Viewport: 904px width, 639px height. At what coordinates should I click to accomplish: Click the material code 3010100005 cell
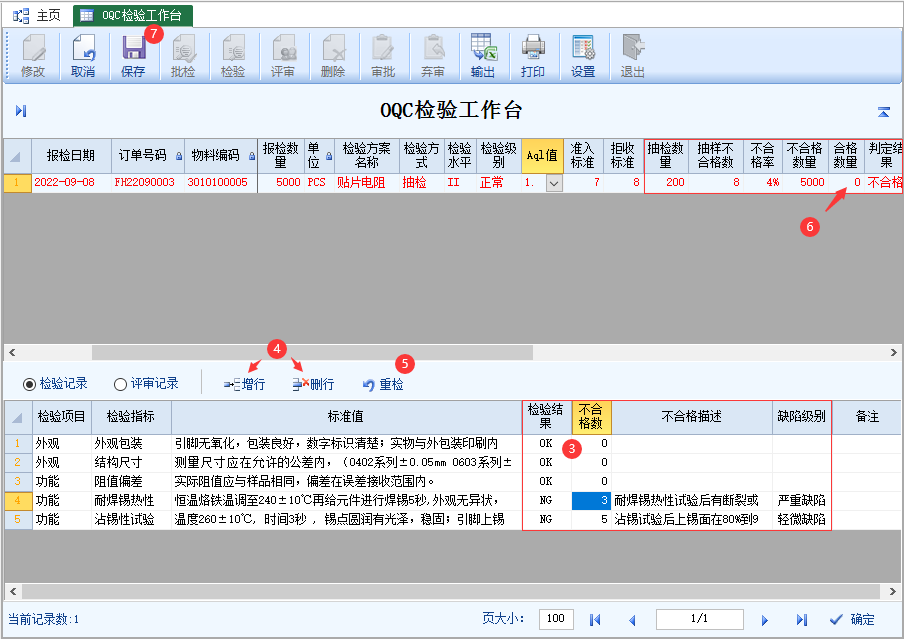click(221, 183)
